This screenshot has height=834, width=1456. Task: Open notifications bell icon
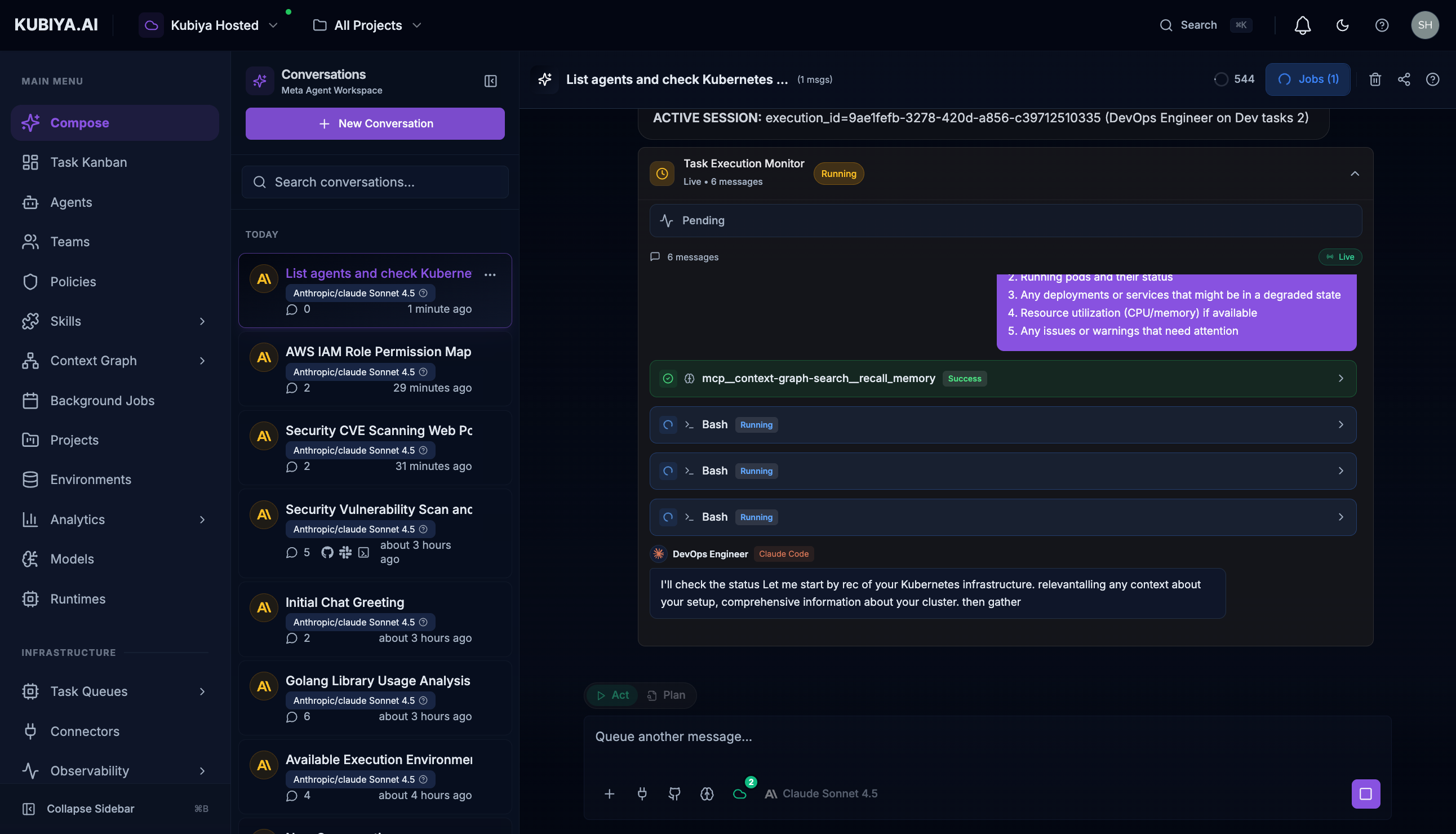pos(1302,25)
